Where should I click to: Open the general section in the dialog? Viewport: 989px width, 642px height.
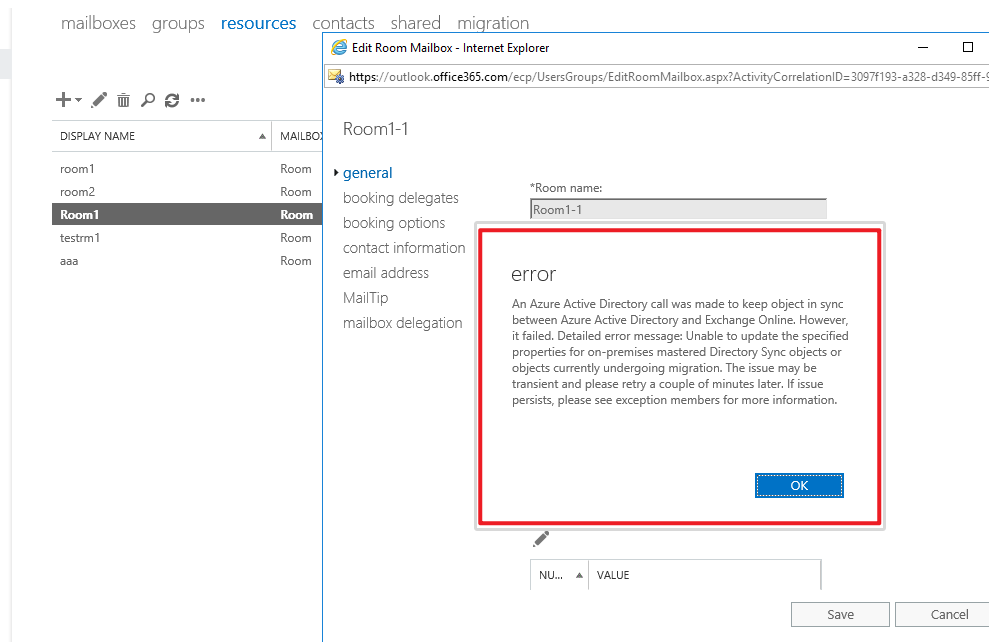[x=367, y=173]
